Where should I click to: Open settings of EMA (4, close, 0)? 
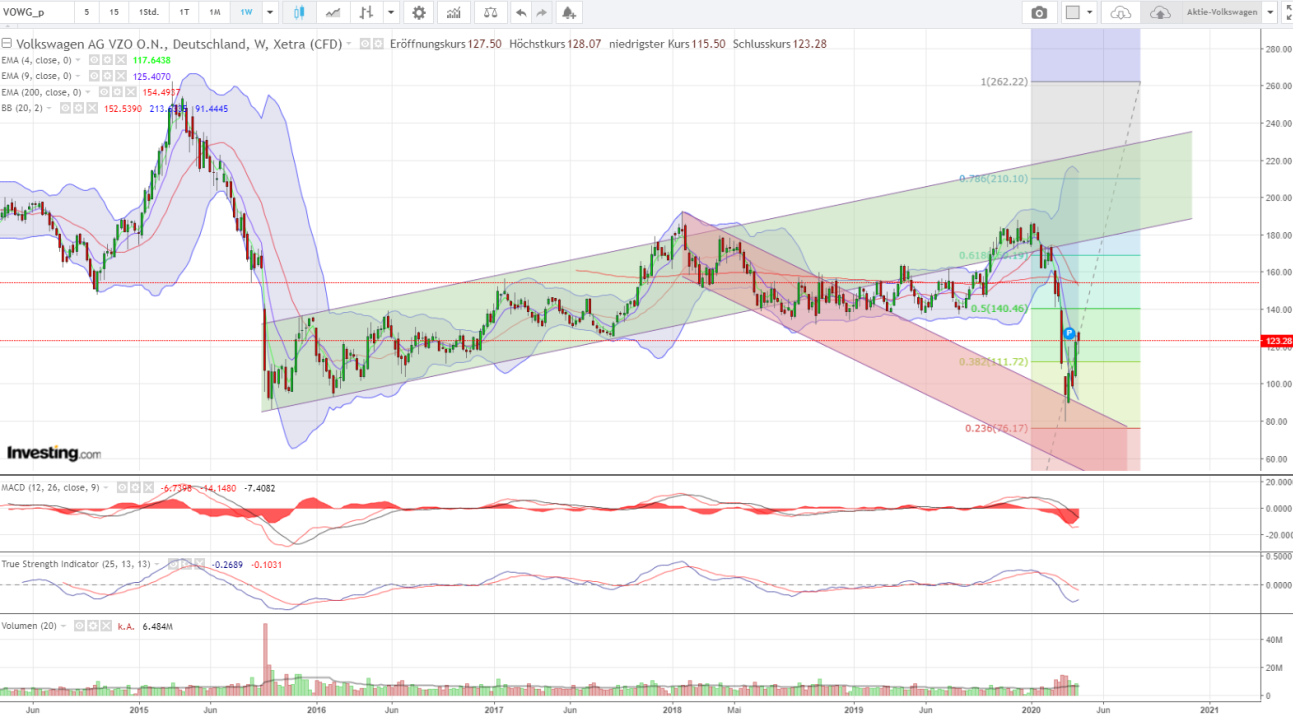point(107,60)
